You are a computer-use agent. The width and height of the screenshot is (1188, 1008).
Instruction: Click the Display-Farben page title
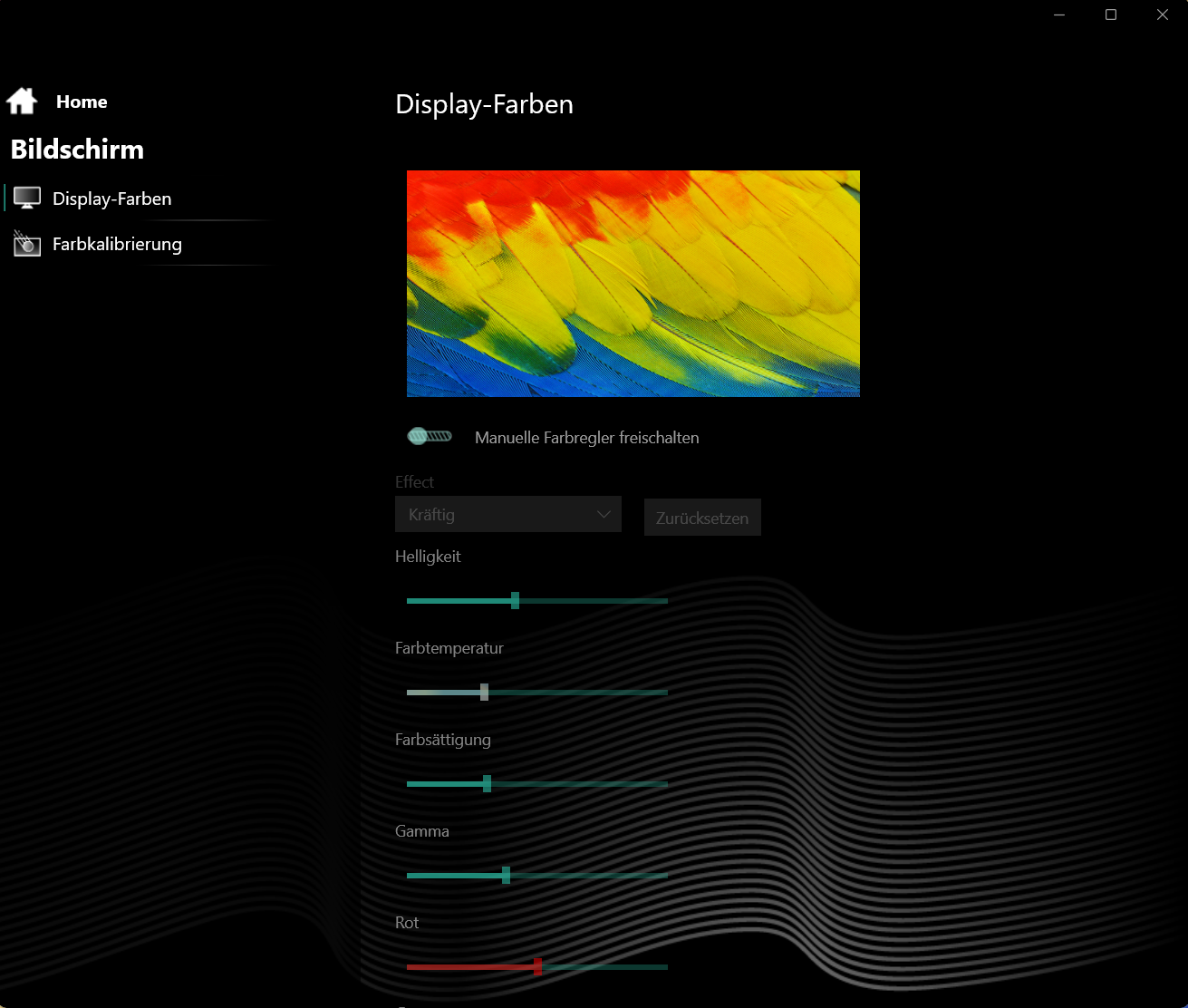[485, 104]
